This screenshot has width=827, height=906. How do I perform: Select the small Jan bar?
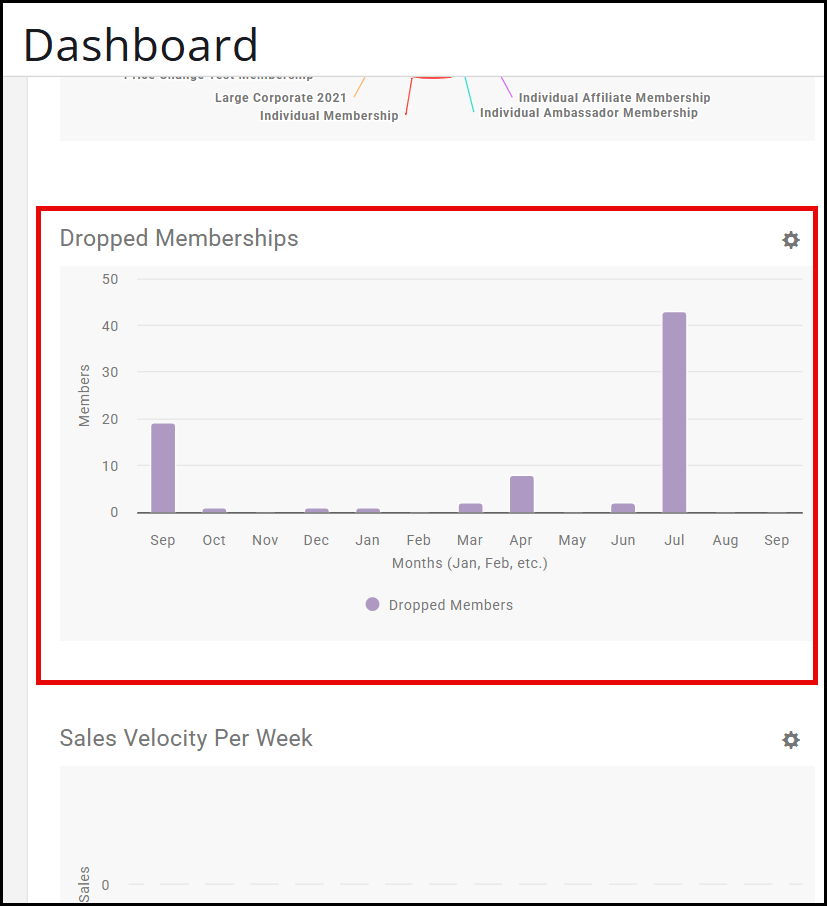click(x=368, y=510)
